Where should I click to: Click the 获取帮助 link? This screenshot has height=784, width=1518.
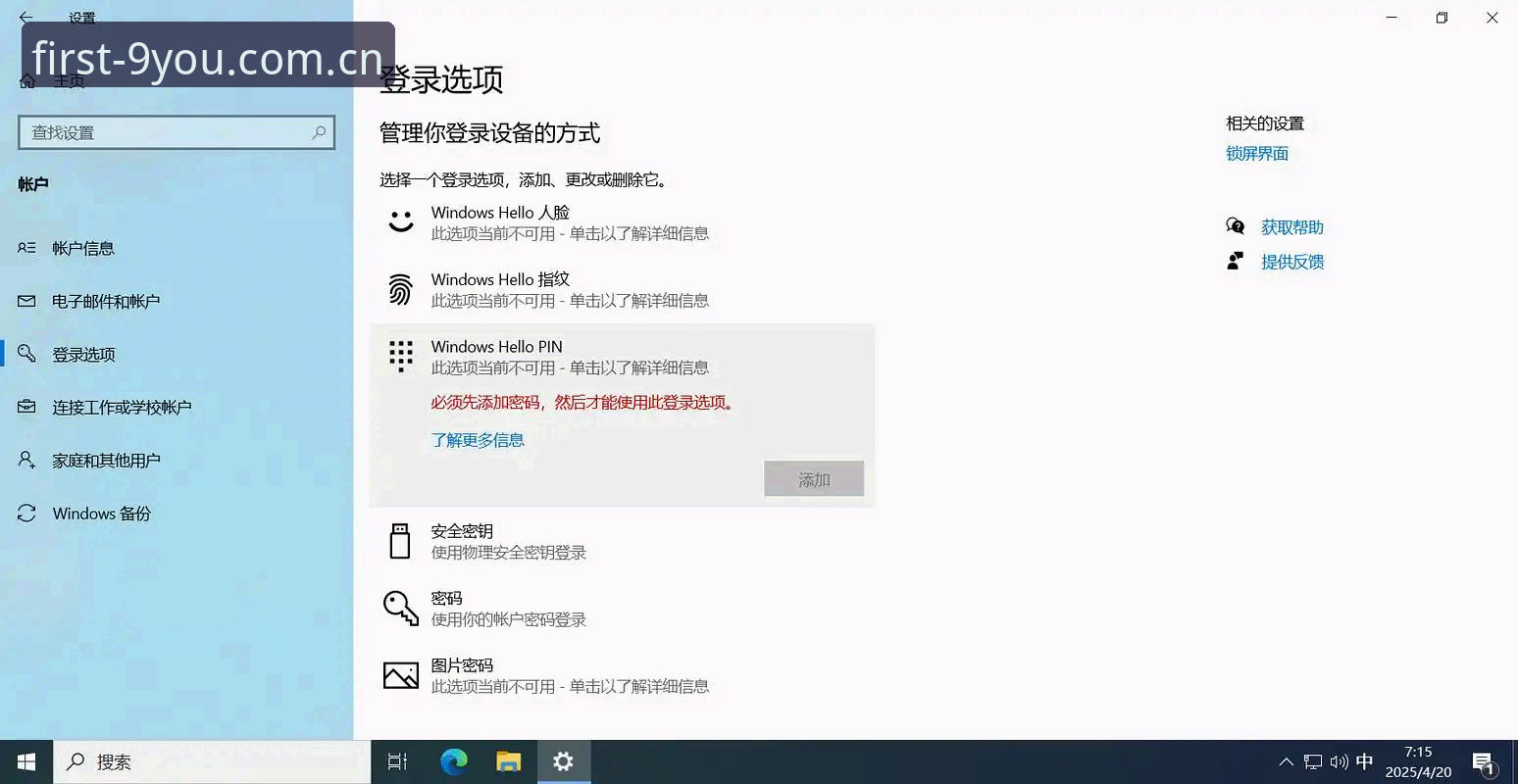1292,226
